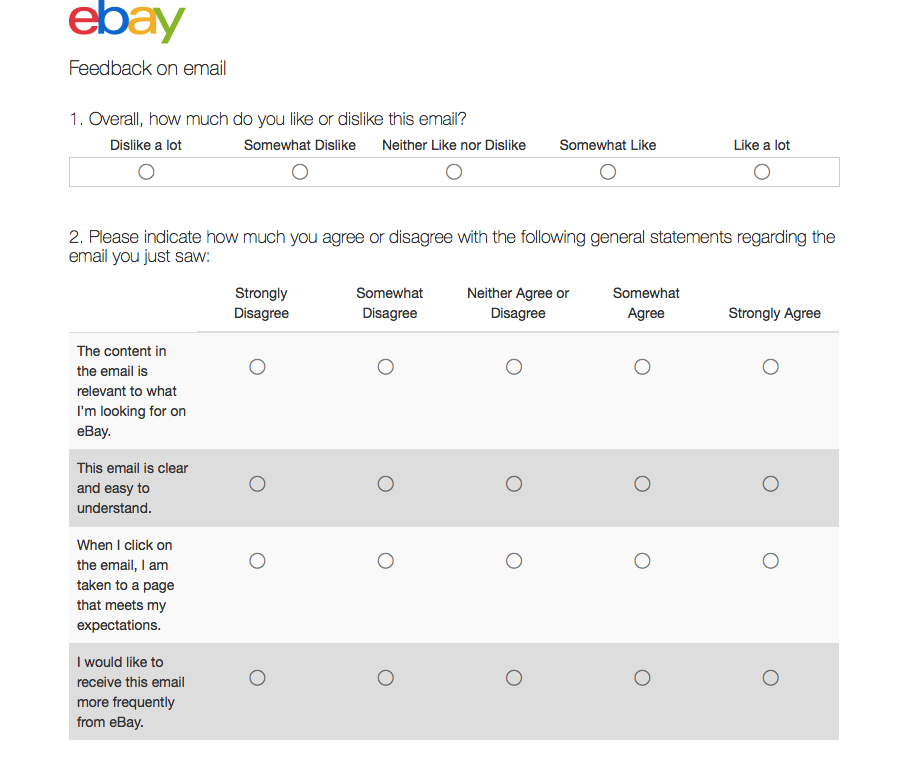The height and width of the screenshot is (775, 905).
Task: Choose Neither Agree or Disagree for clear email
Action: pos(514,484)
